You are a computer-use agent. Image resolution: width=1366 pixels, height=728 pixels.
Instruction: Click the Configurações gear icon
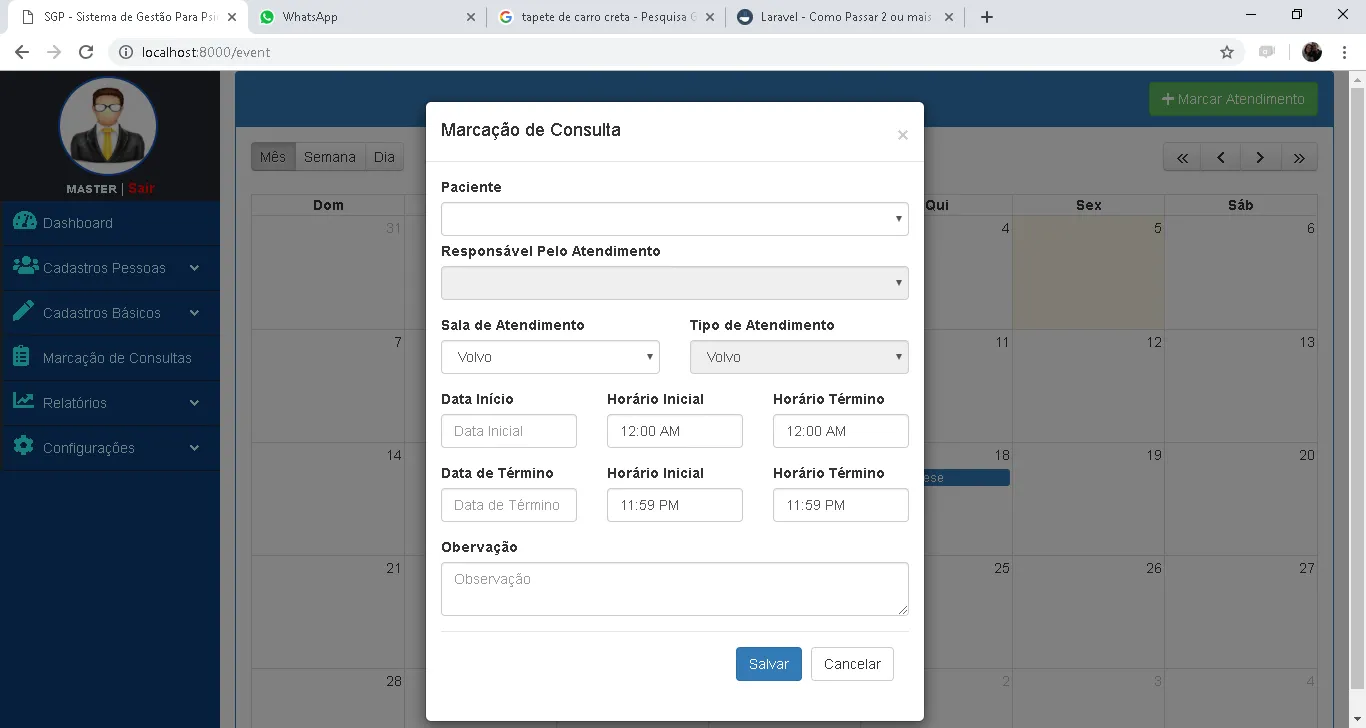click(24, 446)
